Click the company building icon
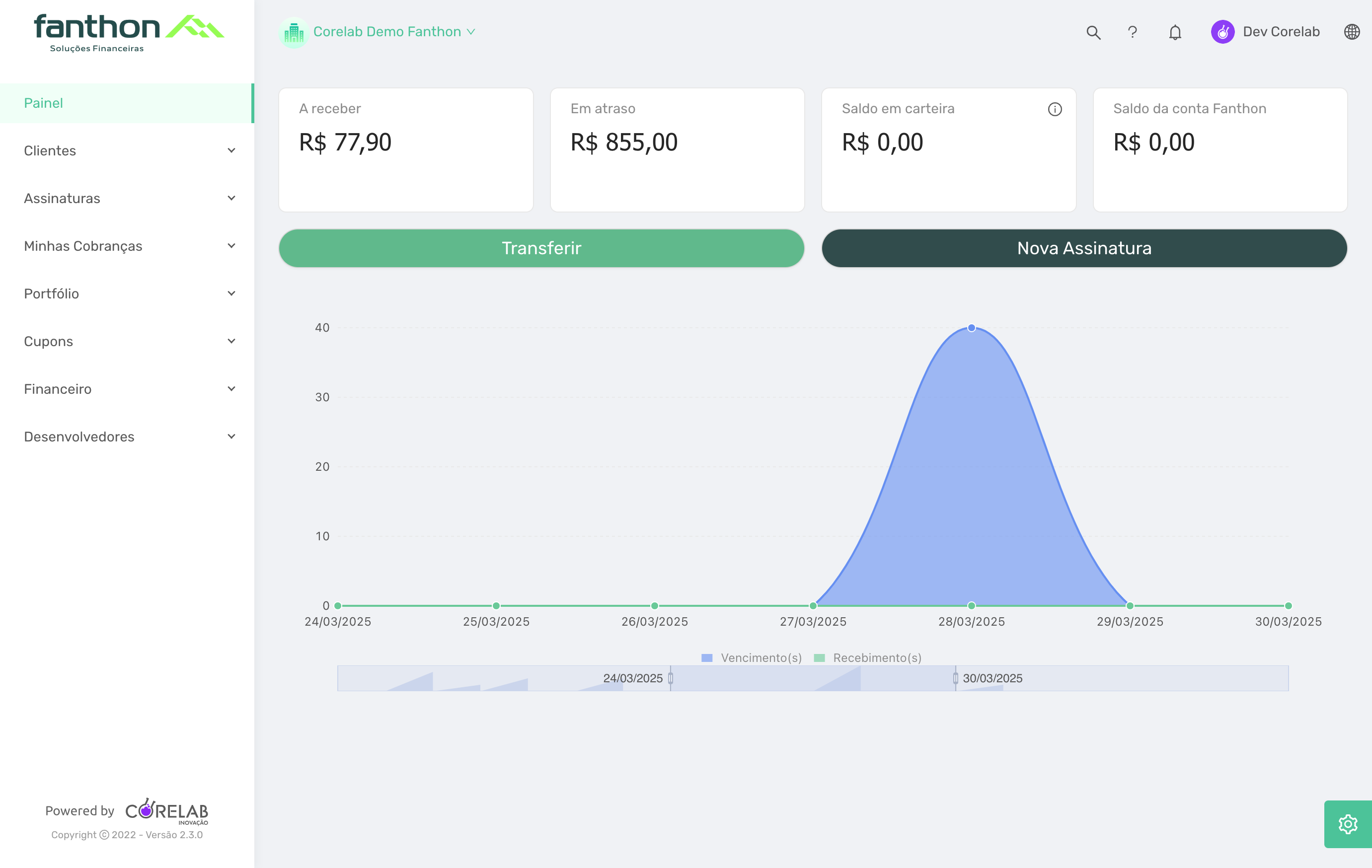The height and width of the screenshot is (868, 1372). point(294,32)
